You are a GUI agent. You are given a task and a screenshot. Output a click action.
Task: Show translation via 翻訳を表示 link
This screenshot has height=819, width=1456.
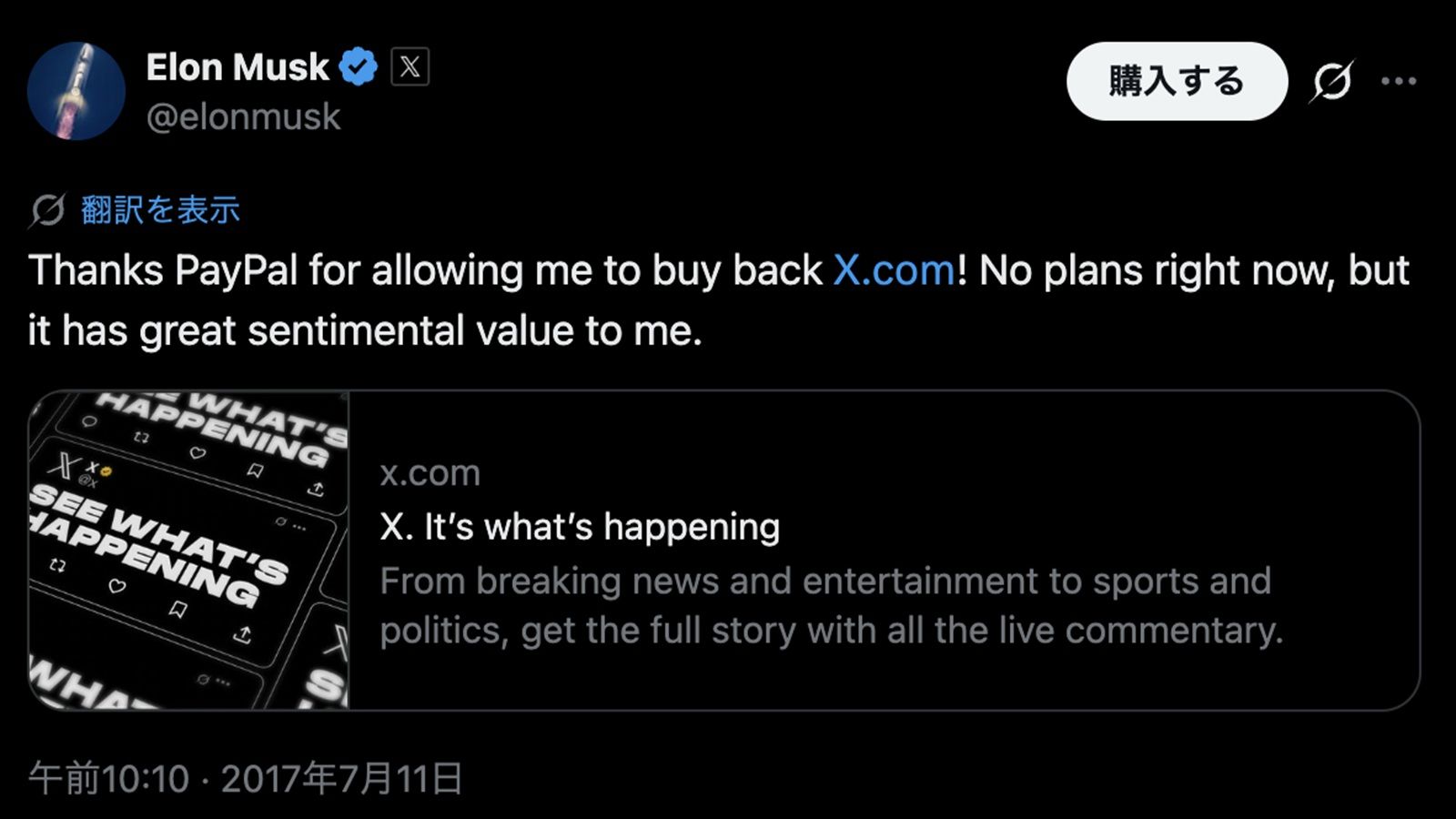click(x=160, y=210)
